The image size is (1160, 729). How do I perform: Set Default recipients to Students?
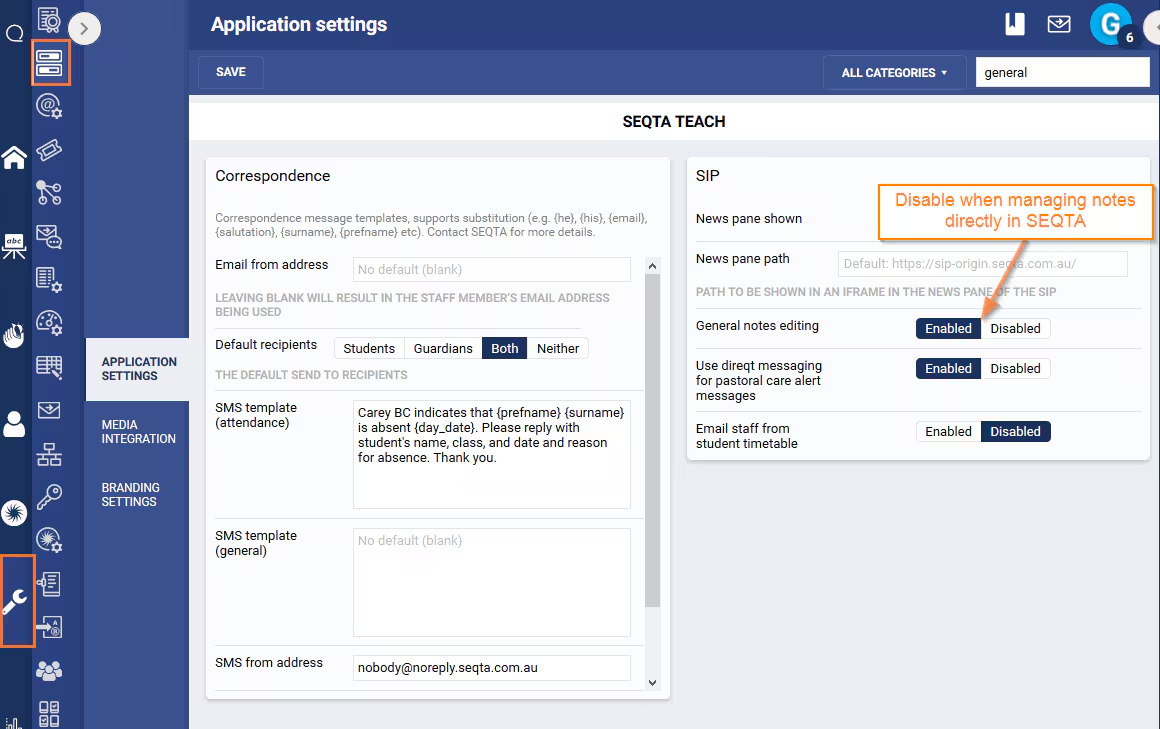pyautogui.click(x=368, y=349)
